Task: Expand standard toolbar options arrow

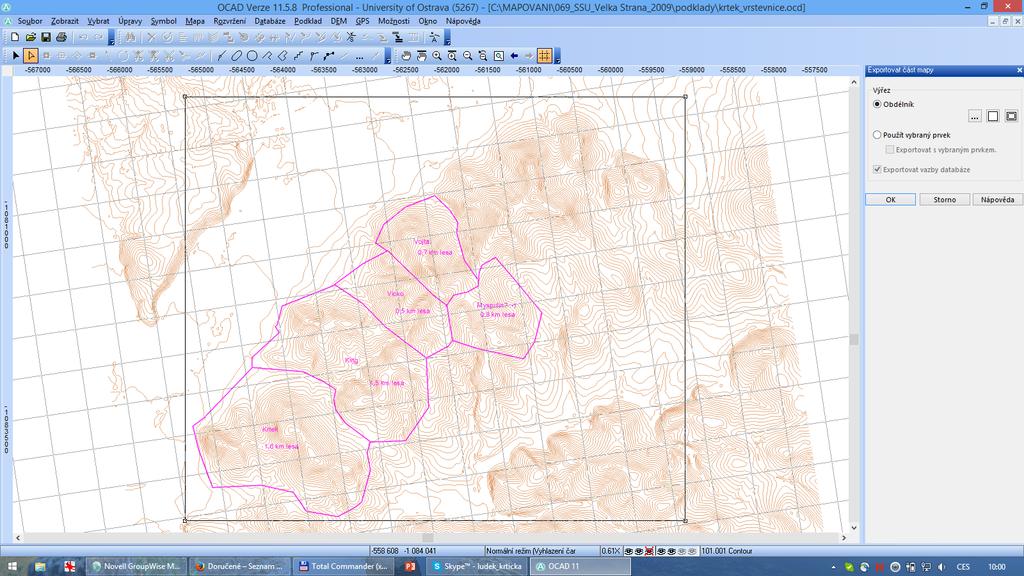Action: [x=112, y=39]
